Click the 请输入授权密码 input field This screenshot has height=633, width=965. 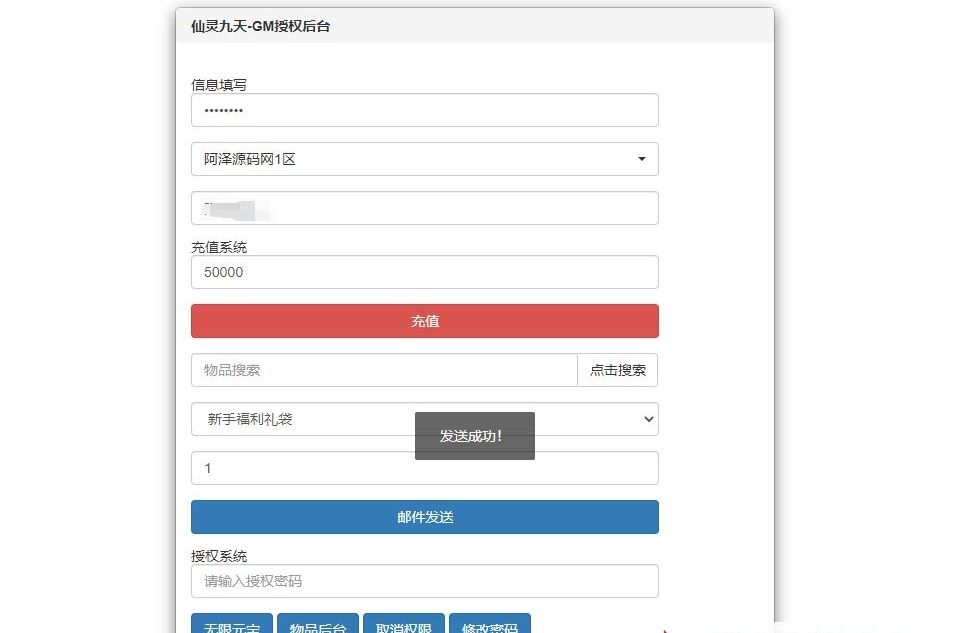(x=424, y=581)
